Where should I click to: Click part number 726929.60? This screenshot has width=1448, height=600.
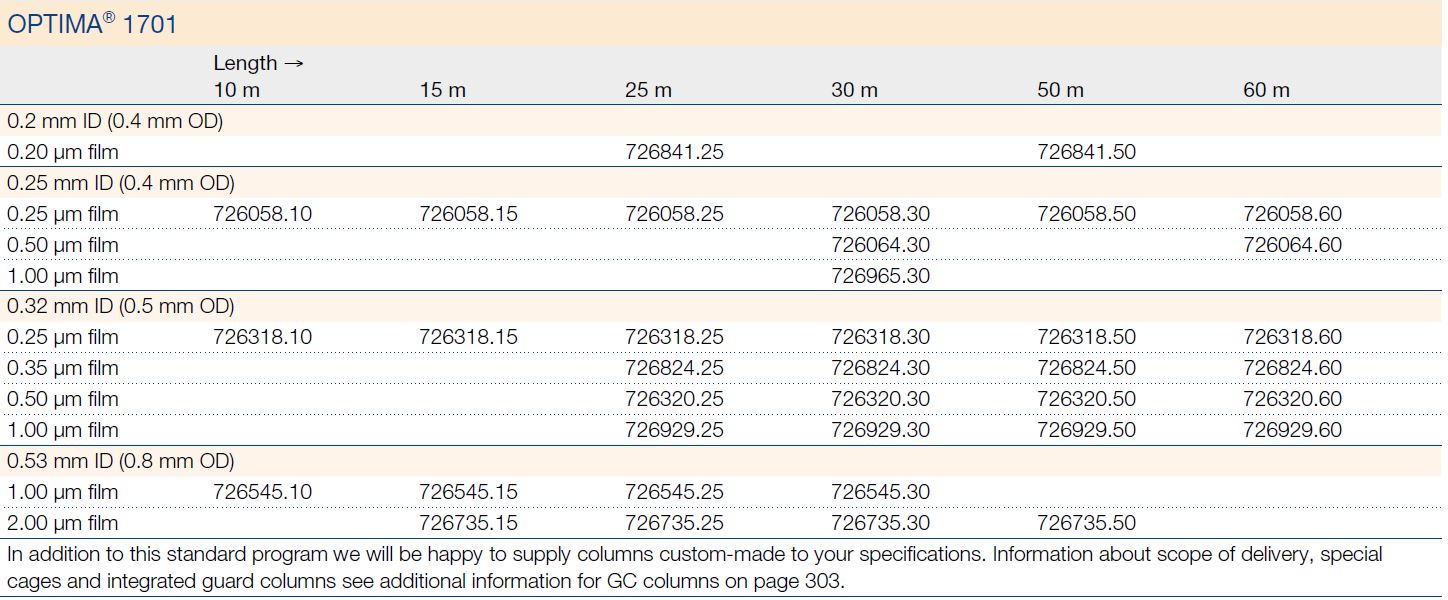click(1292, 430)
